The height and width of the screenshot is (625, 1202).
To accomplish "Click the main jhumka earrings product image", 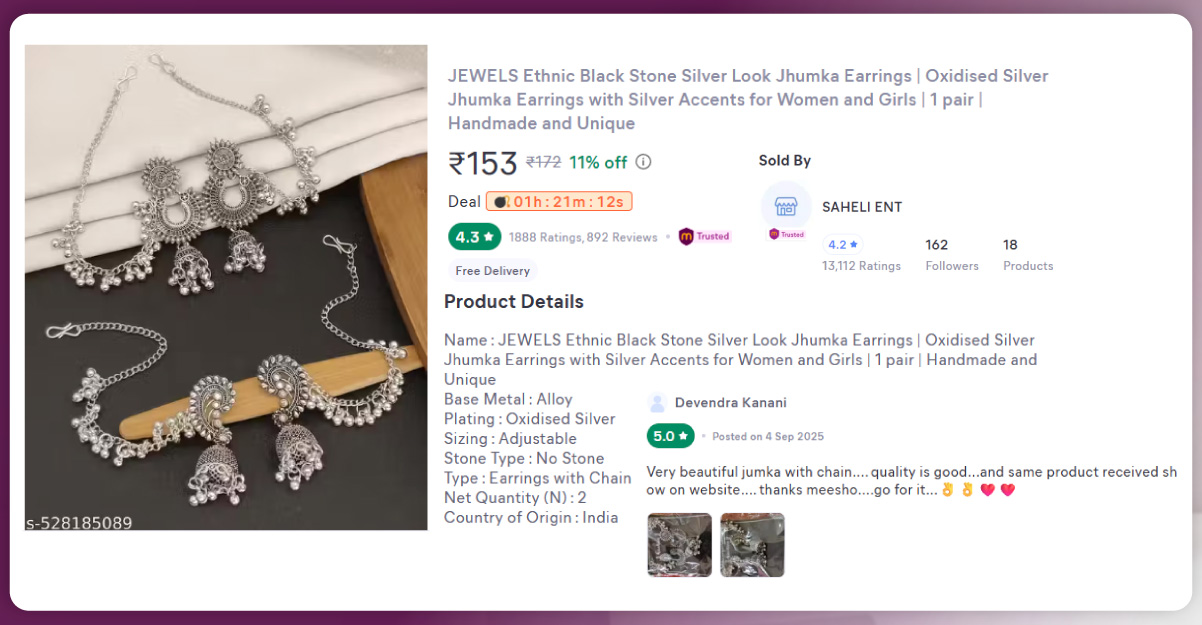I will click(226, 287).
